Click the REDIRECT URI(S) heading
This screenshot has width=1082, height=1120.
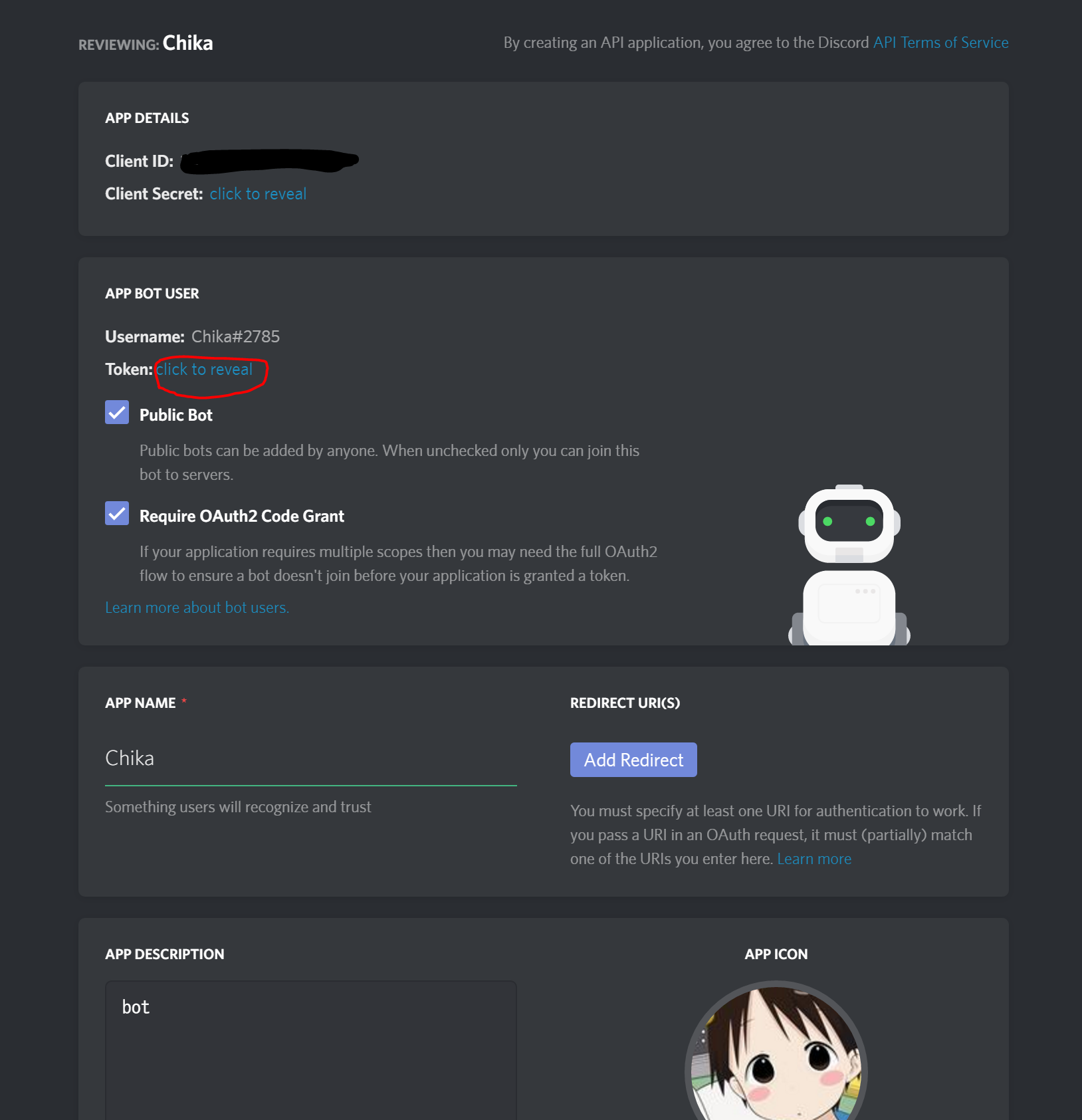click(625, 703)
